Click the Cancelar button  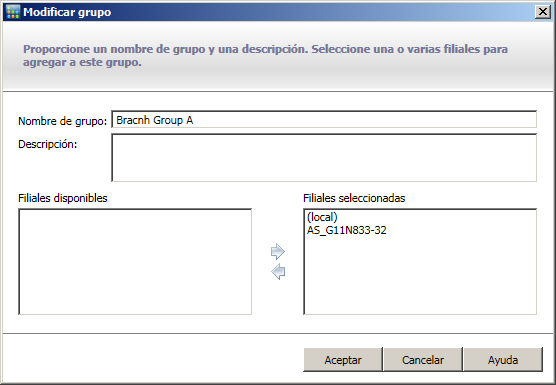(423, 359)
